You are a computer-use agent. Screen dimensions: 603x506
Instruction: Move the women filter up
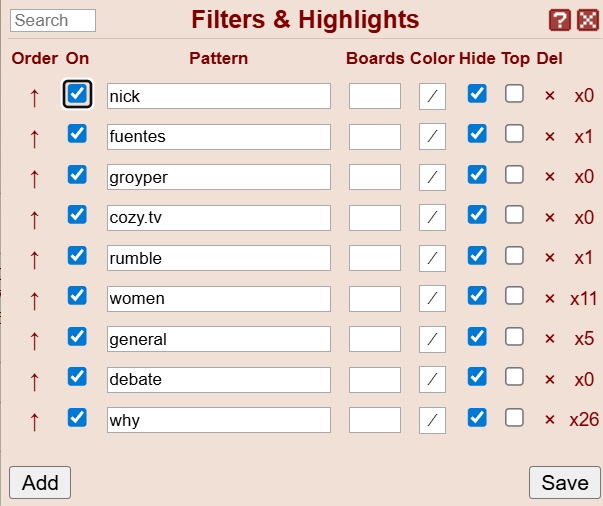coord(35,300)
